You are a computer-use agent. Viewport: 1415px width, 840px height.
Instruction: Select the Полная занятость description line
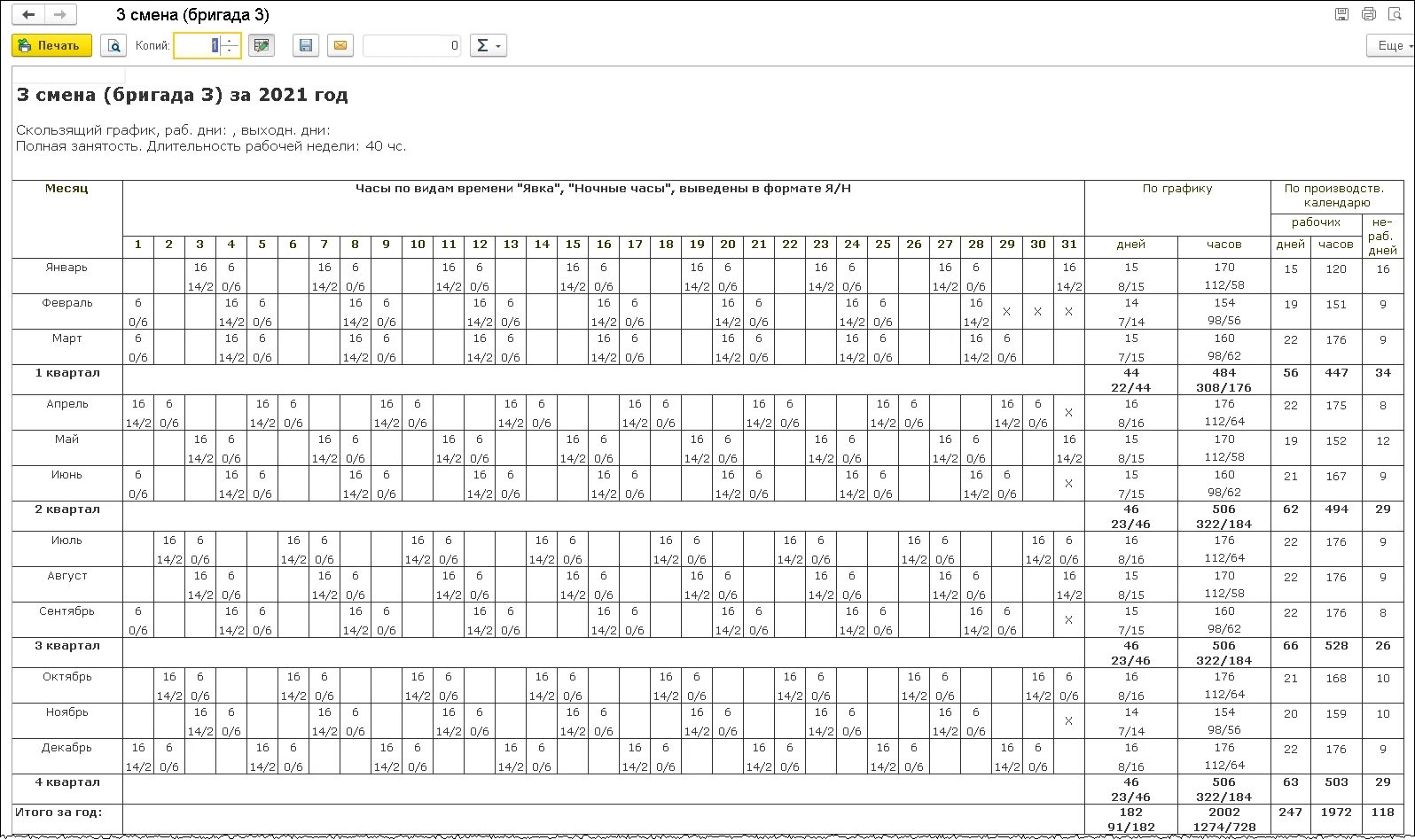coord(211,146)
